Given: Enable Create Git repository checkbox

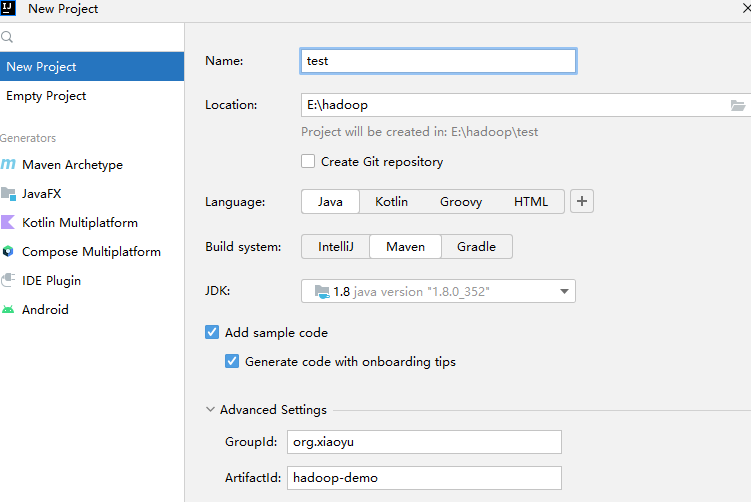Looking at the screenshot, I should [x=308, y=161].
